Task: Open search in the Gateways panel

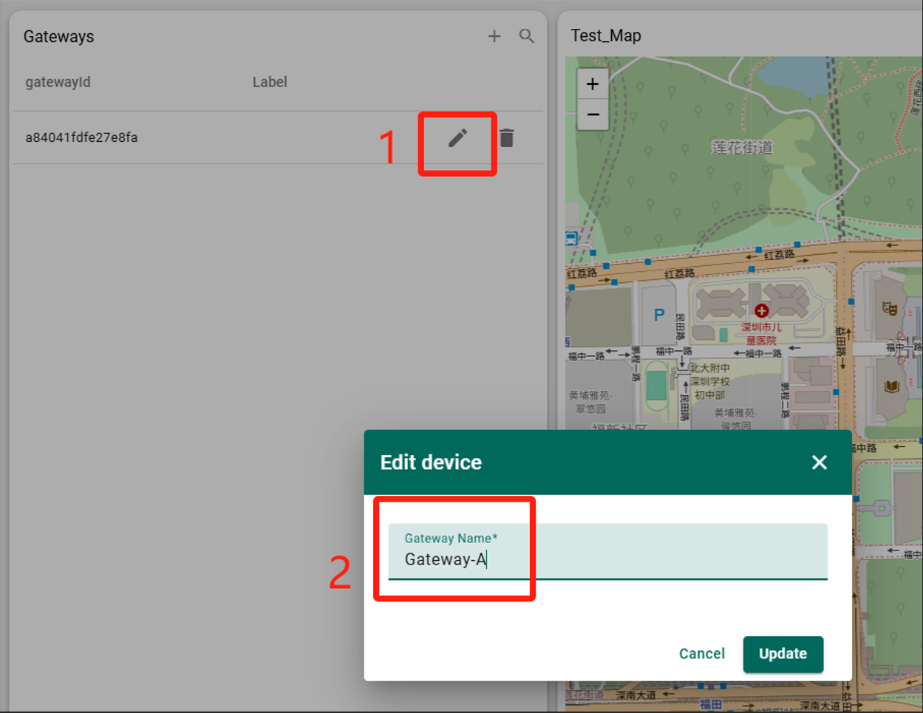Action: click(x=526, y=37)
